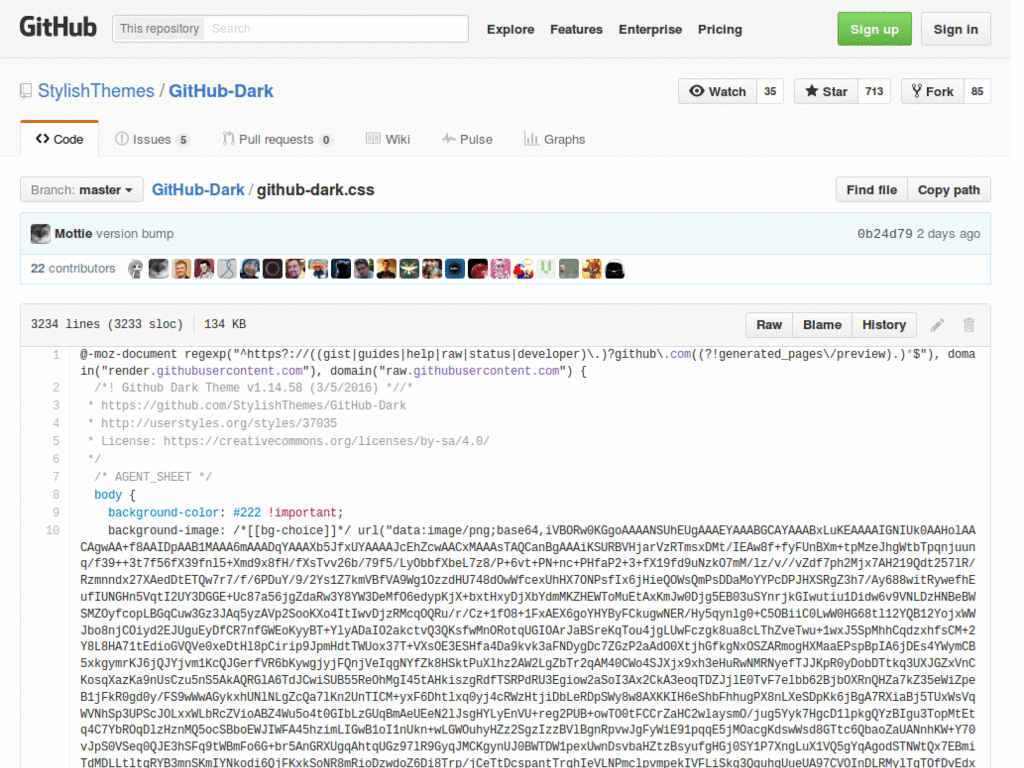Click the userstyles.org URL comment line
The image size is (1024, 768).
click(x=212, y=423)
